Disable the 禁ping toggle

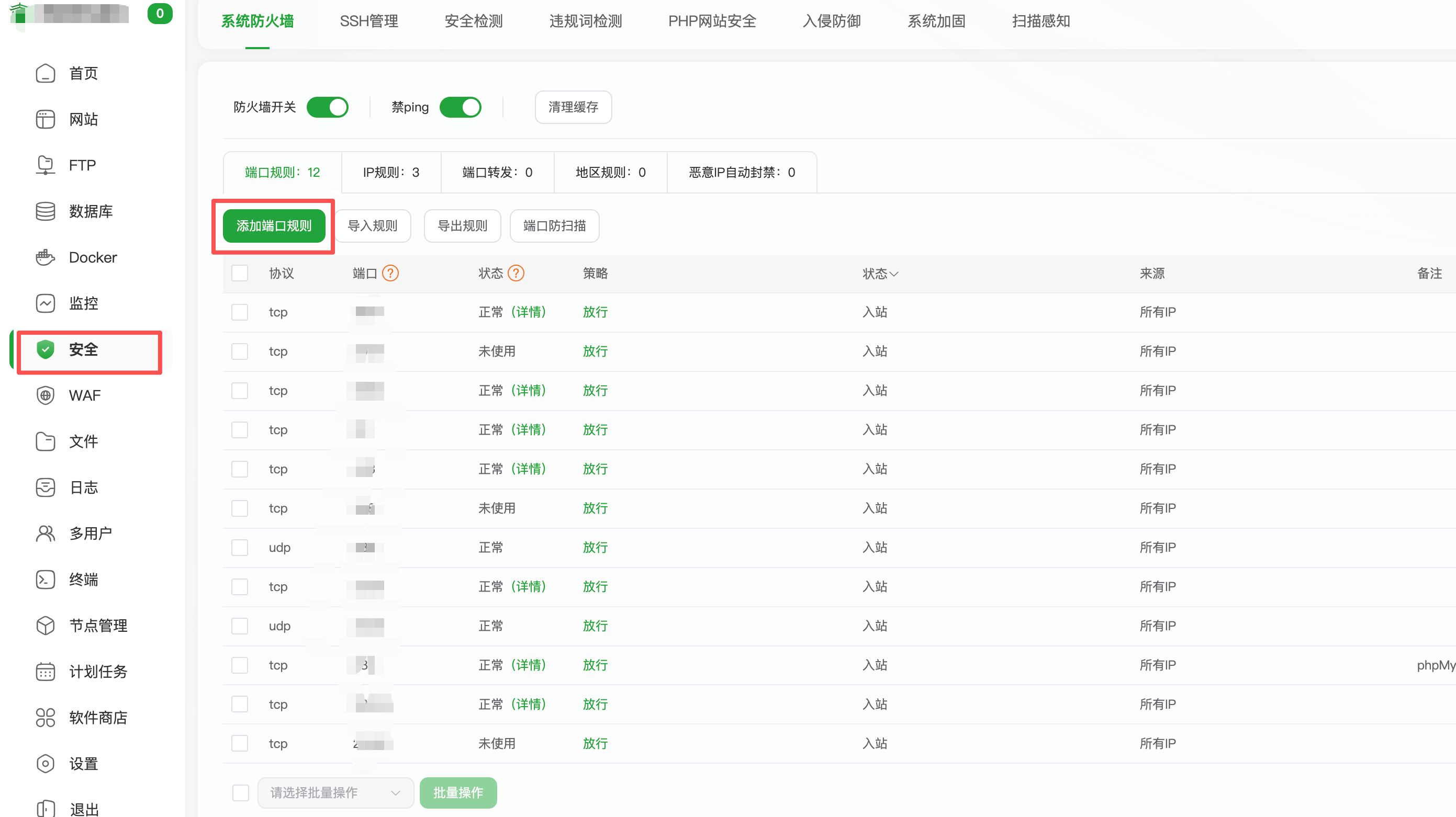tap(460, 107)
